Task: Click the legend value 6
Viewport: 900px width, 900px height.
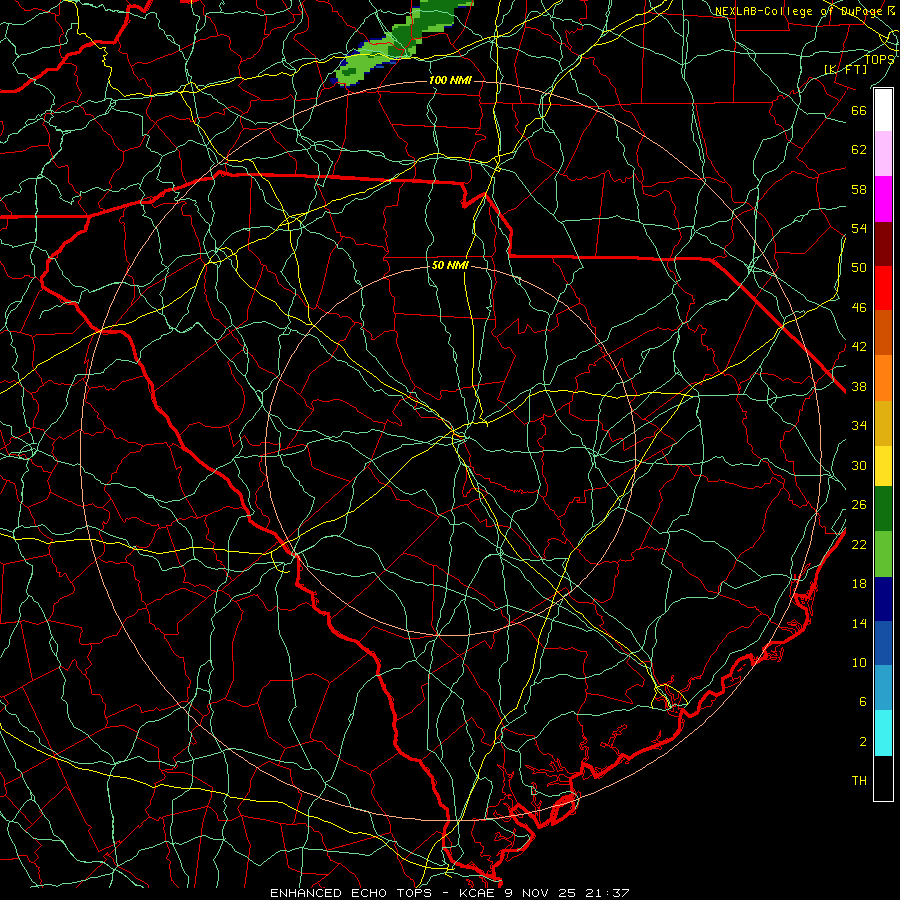Action: [x=862, y=701]
